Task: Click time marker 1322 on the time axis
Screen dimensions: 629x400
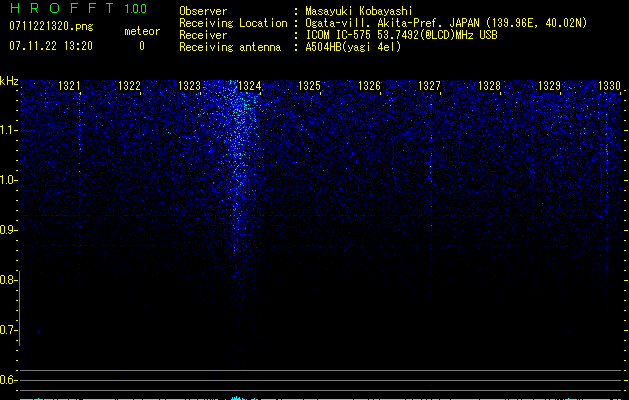Action: click(129, 86)
